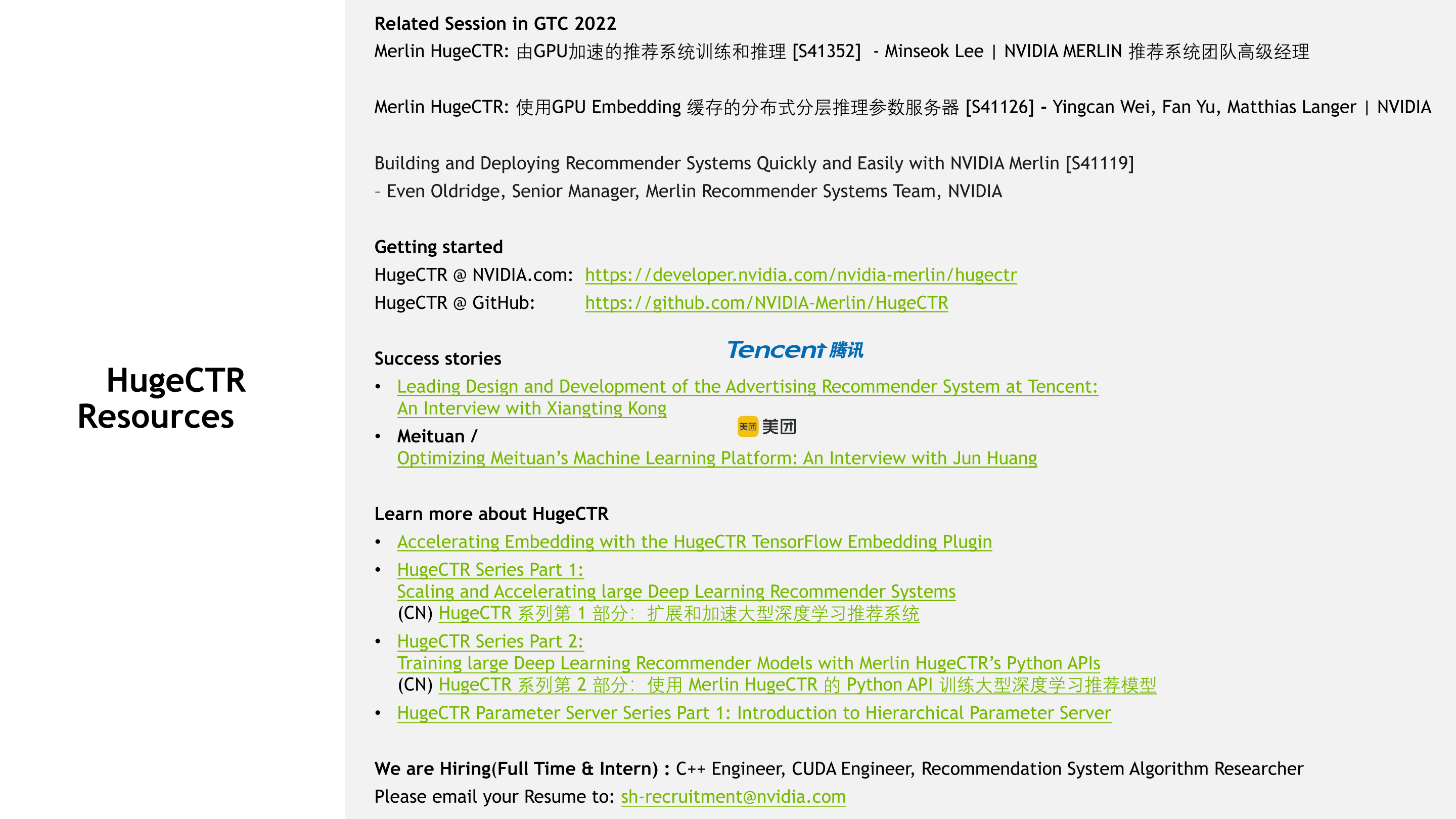Open the GitHub NVIDIA-Merlin/HugeCTR link
This screenshot has width=1456, height=819.
coord(766,303)
